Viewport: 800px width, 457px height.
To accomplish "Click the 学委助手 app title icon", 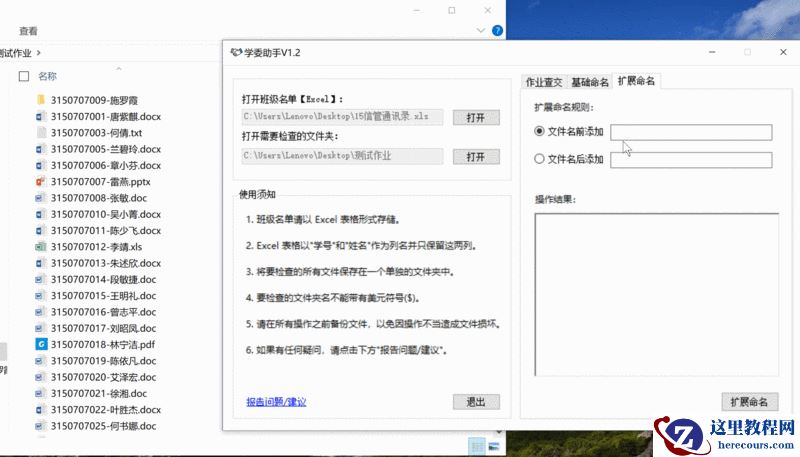I will (x=236, y=53).
